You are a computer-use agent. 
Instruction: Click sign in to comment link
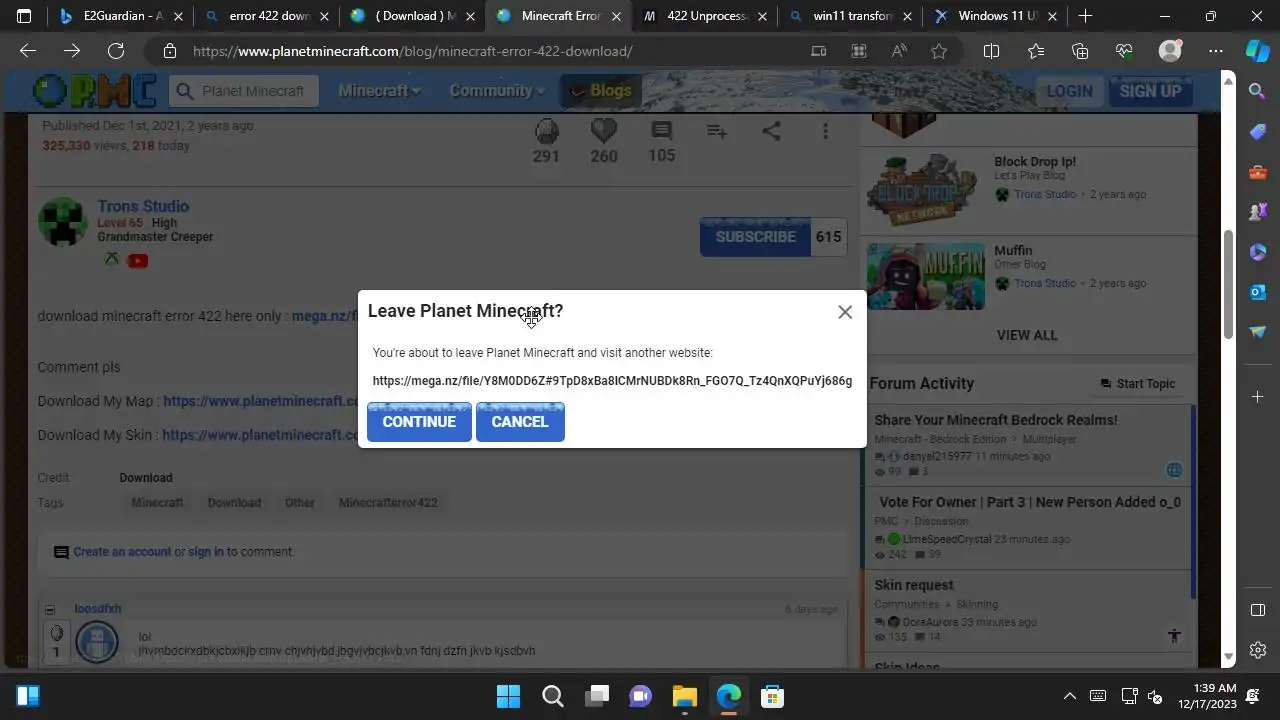[206, 552]
